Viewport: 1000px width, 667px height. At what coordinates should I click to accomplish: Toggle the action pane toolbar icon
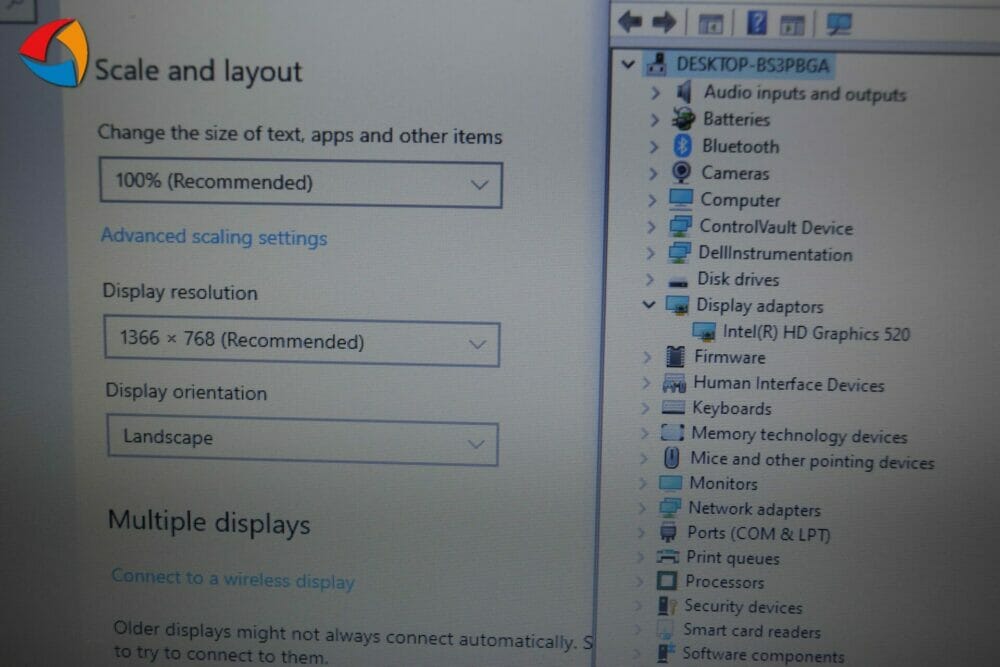[x=792, y=25]
